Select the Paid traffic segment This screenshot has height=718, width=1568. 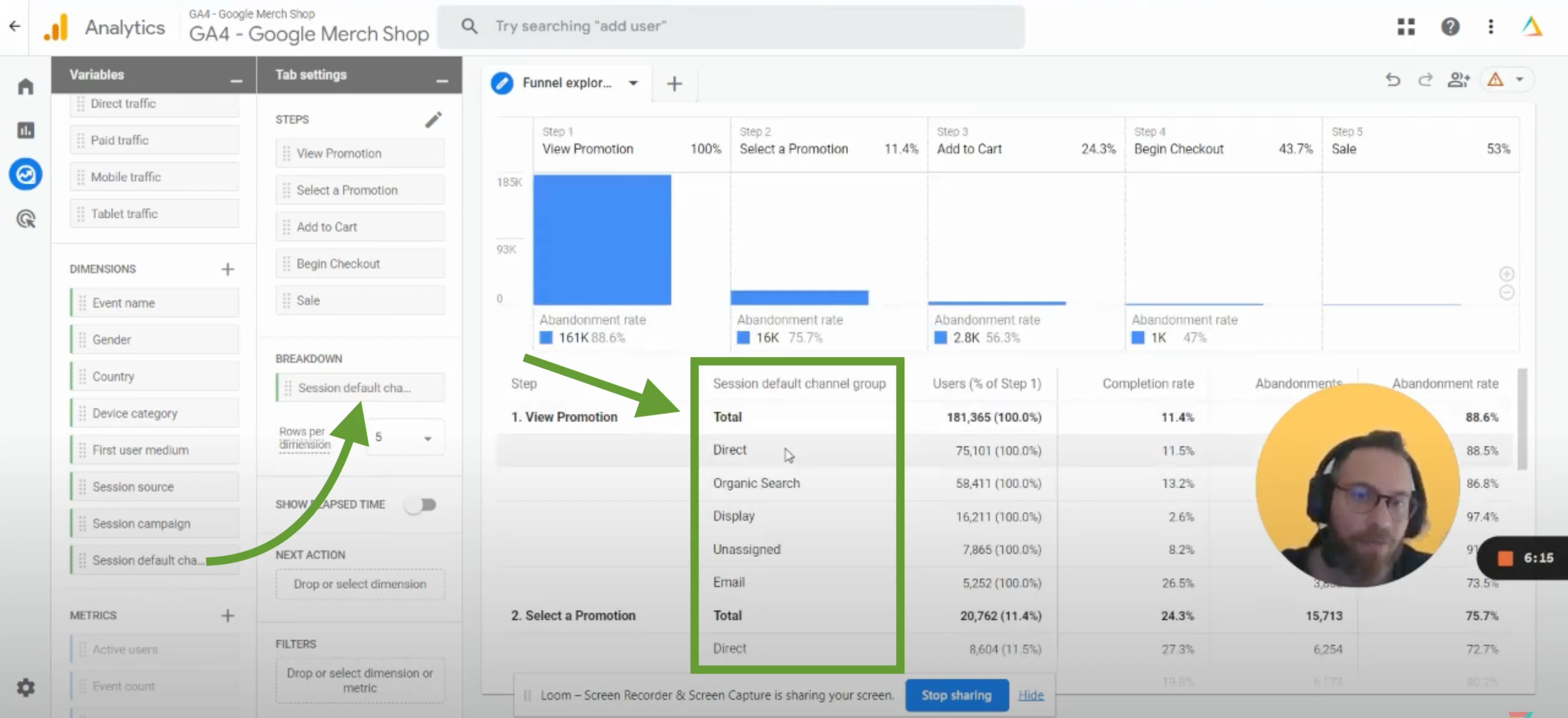point(155,141)
